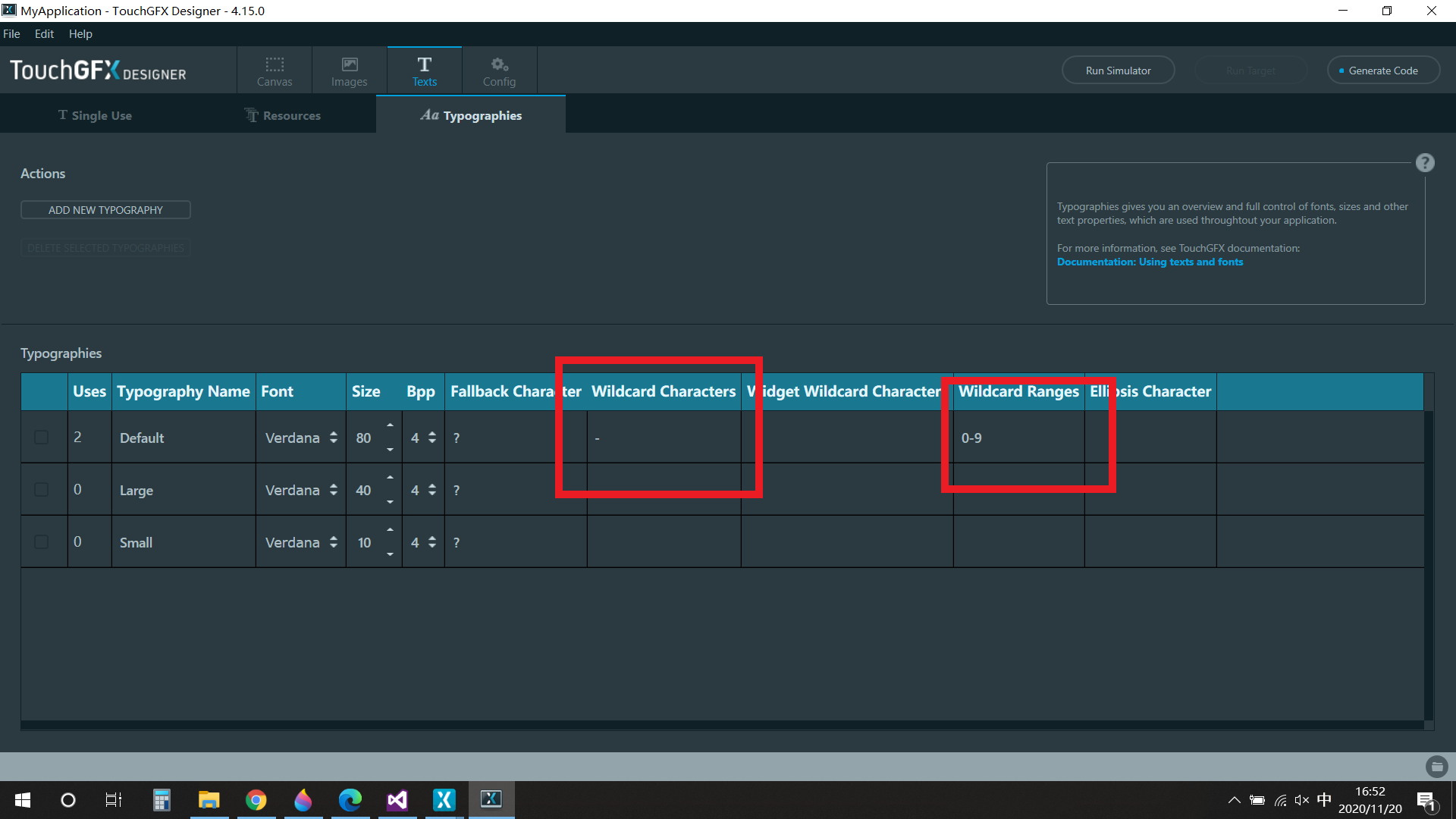
Task: Check the Large typography row checkbox
Action: click(42, 490)
